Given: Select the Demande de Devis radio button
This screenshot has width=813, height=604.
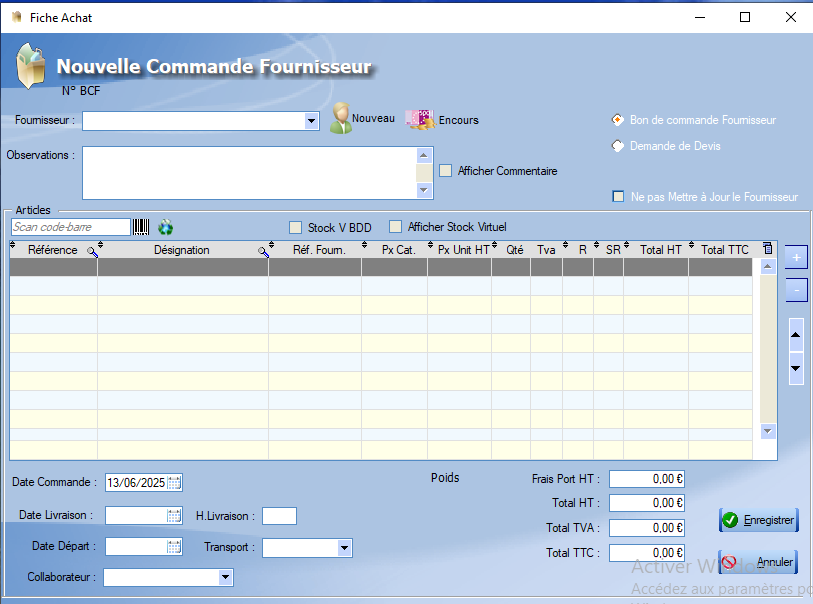Looking at the screenshot, I should (x=617, y=146).
